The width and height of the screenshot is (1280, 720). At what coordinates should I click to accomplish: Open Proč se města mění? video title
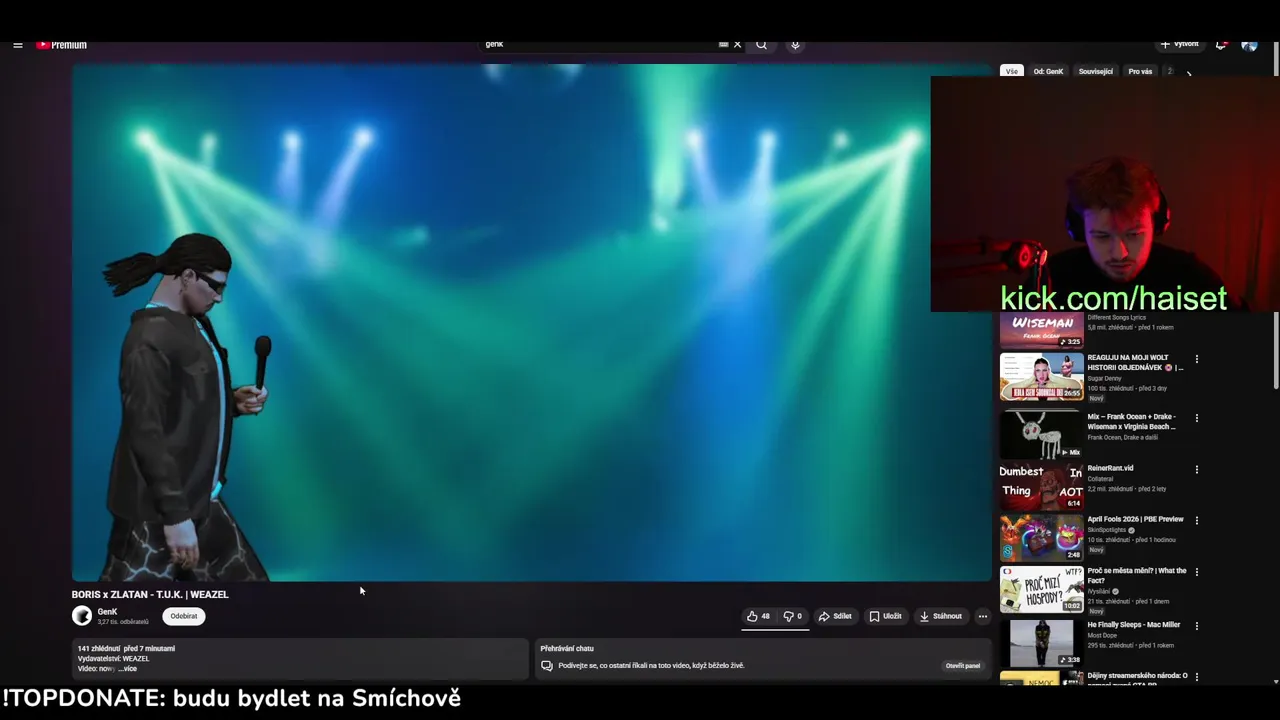(x=1136, y=576)
